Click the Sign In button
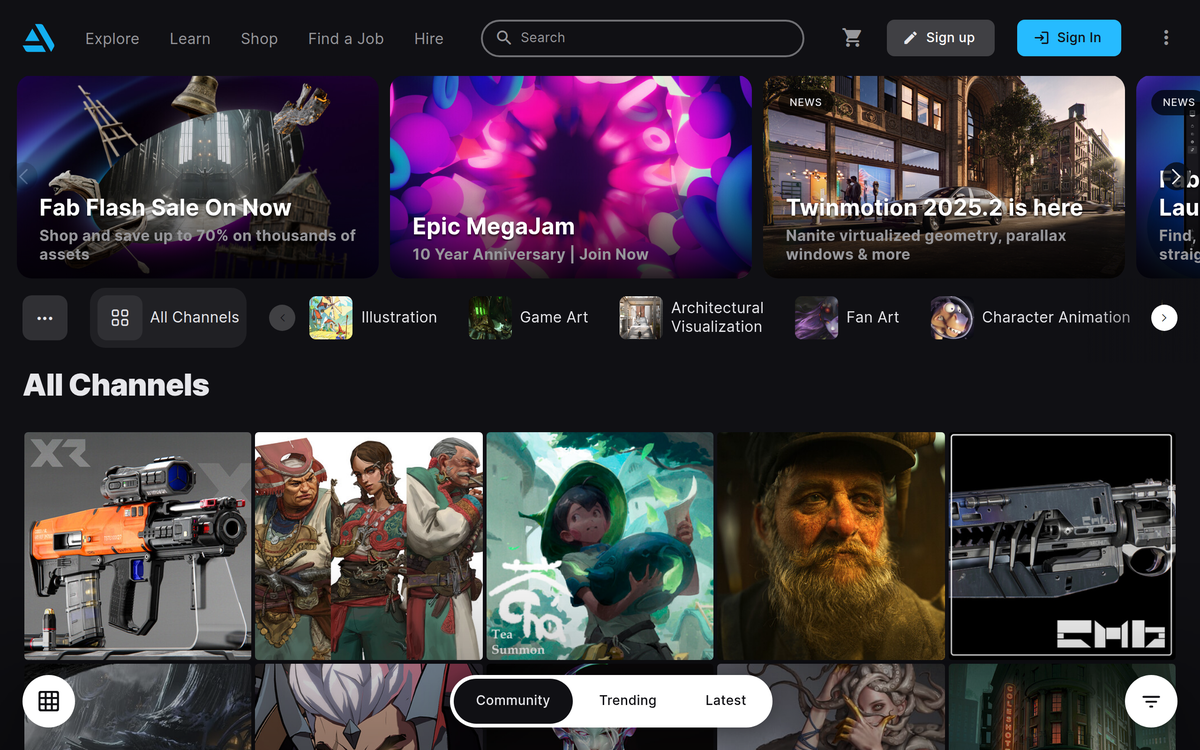This screenshot has width=1200, height=750. coord(1069,38)
